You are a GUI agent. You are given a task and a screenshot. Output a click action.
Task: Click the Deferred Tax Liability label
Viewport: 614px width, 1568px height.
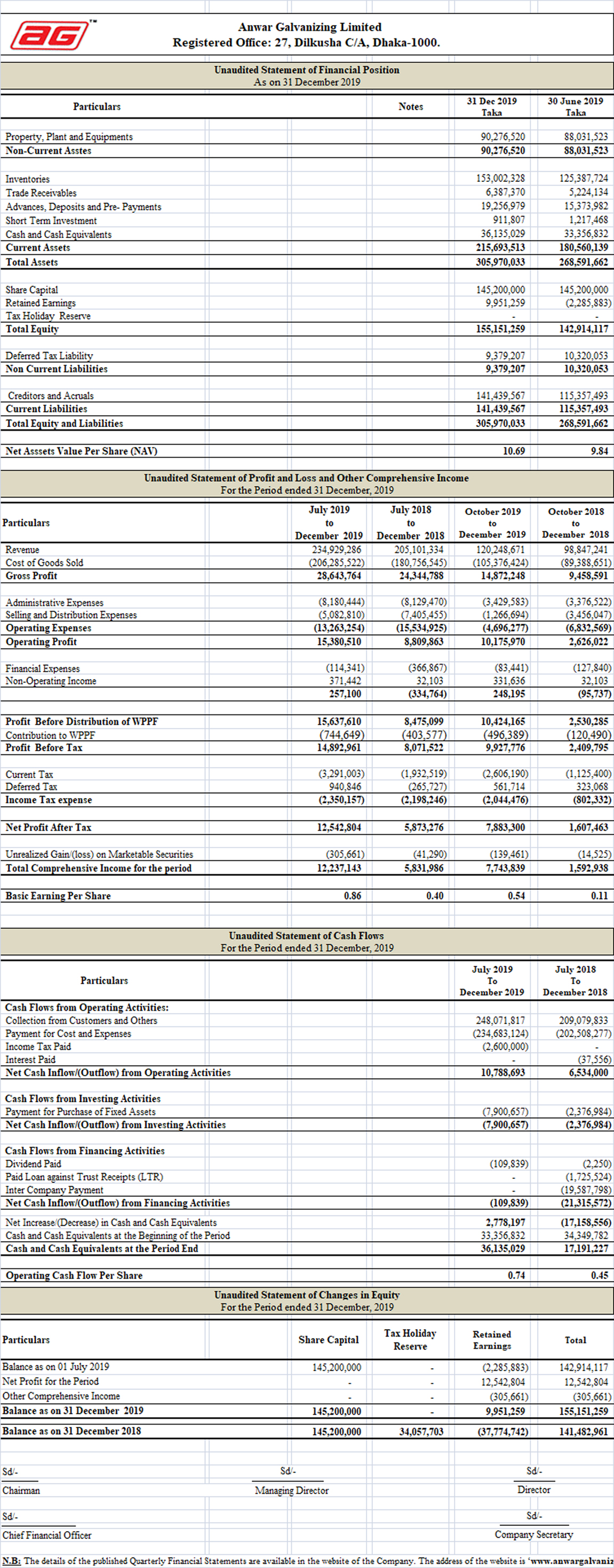tap(49, 356)
